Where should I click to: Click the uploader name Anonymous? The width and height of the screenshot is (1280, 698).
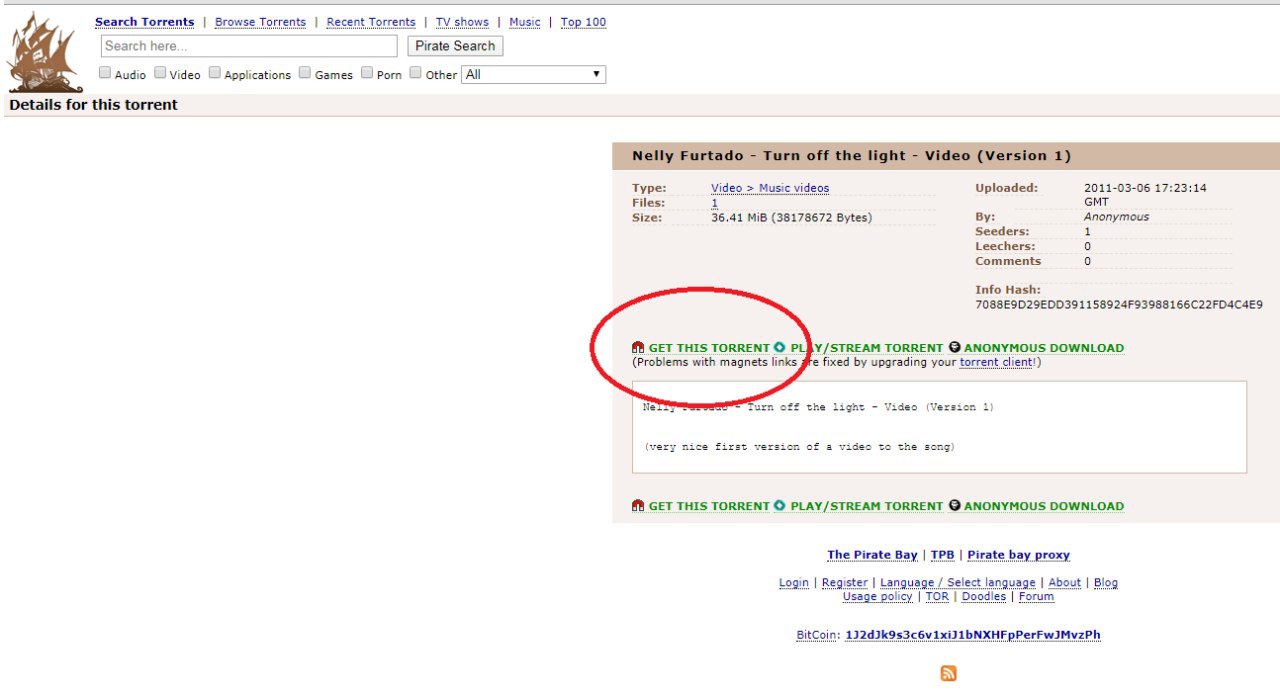pos(1116,217)
